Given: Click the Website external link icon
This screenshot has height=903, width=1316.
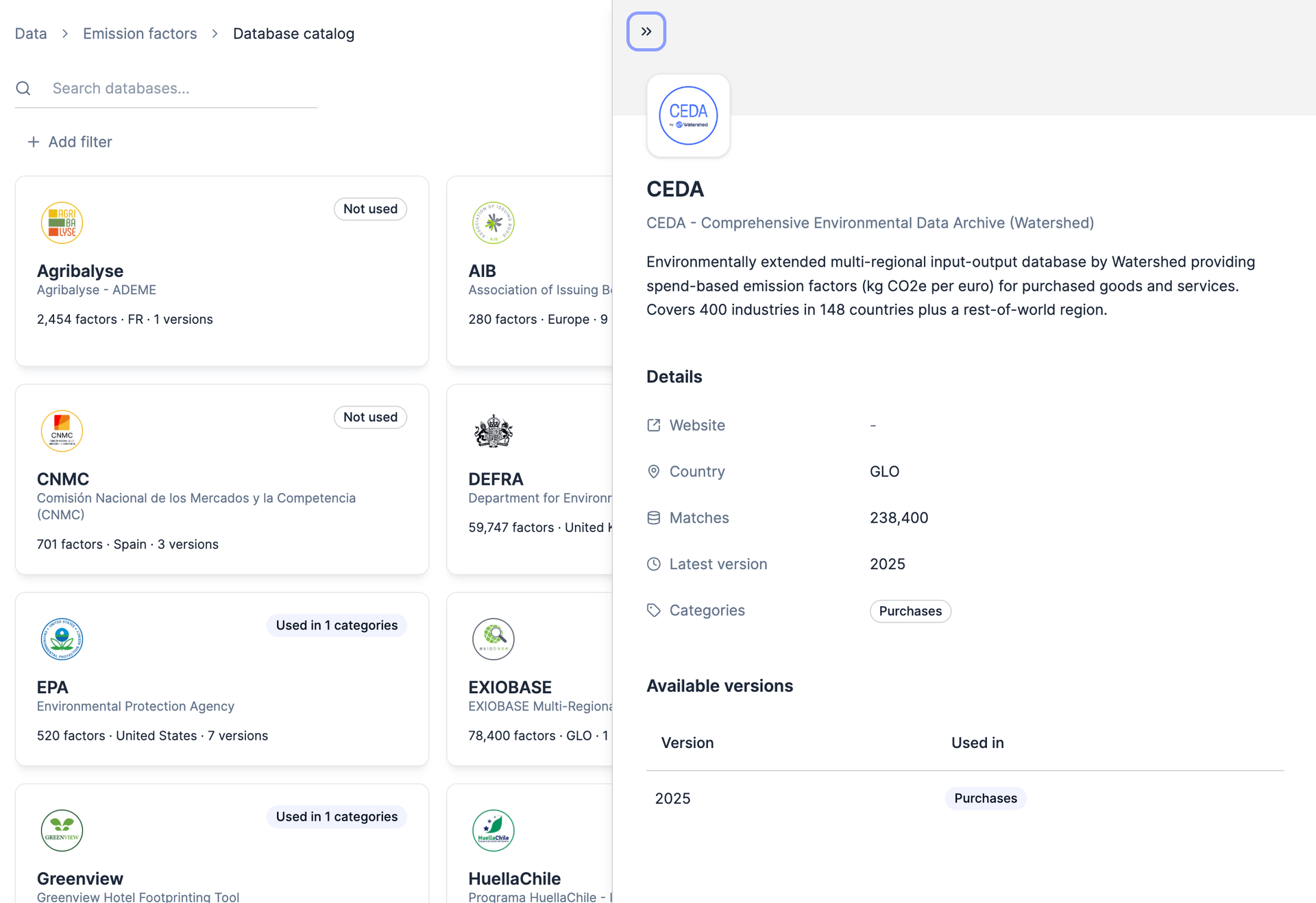Looking at the screenshot, I should click(x=654, y=425).
